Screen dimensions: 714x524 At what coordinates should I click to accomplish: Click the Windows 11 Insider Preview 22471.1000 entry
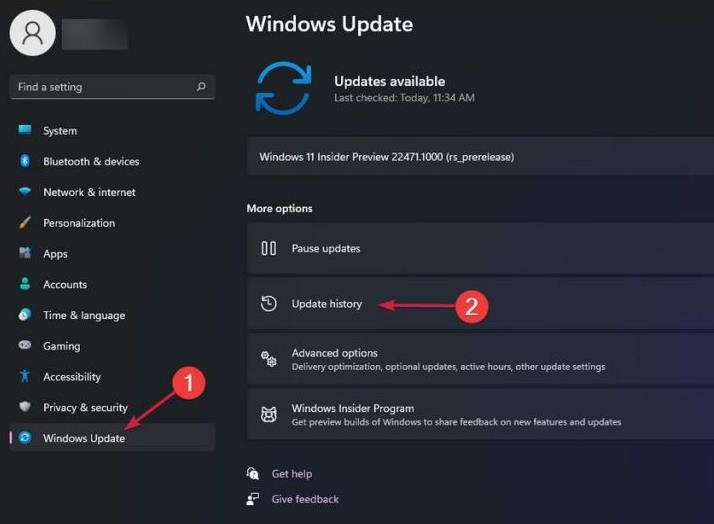click(x=480, y=156)
